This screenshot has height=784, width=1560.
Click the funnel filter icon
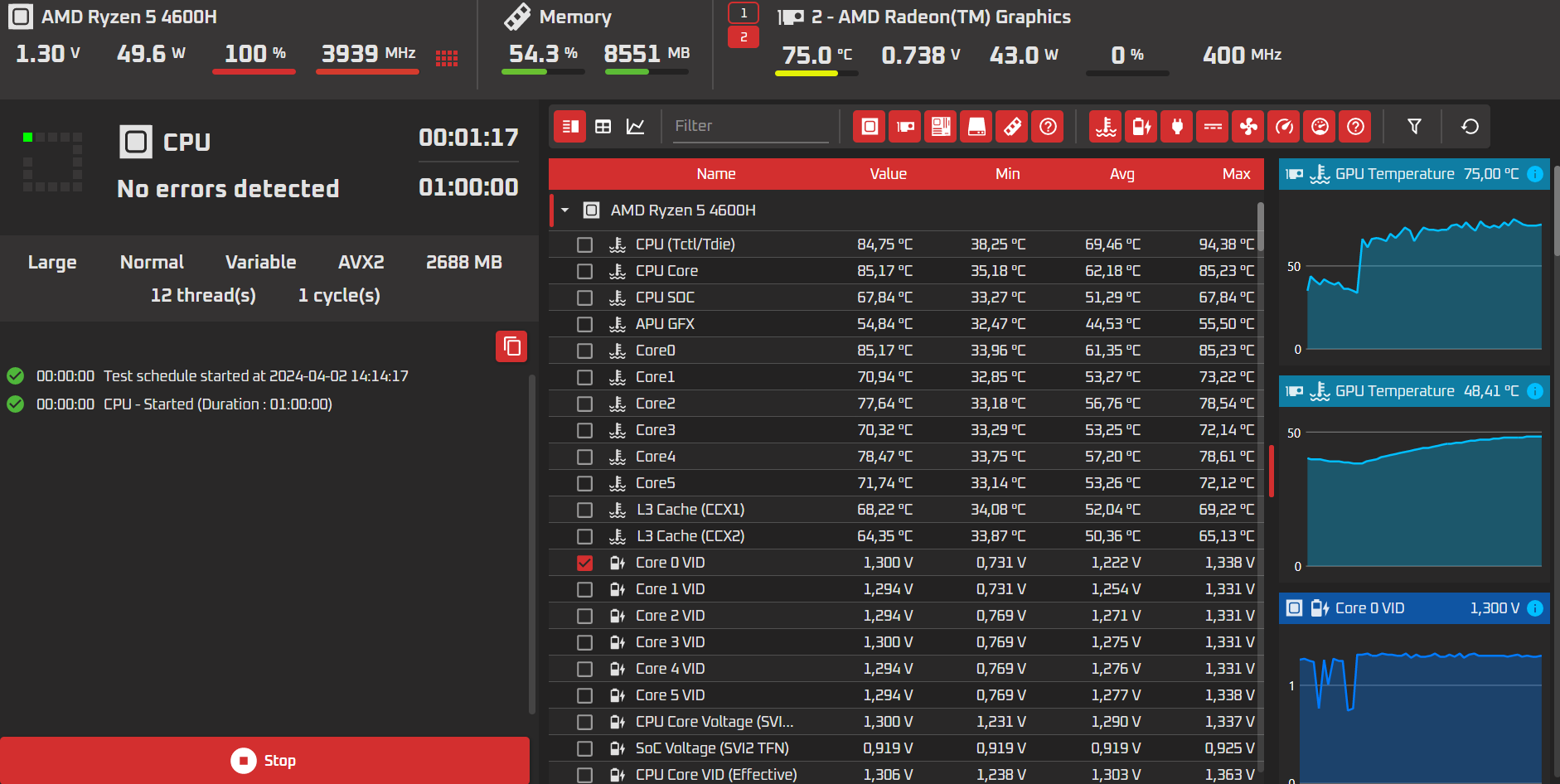coord(1414,126)
